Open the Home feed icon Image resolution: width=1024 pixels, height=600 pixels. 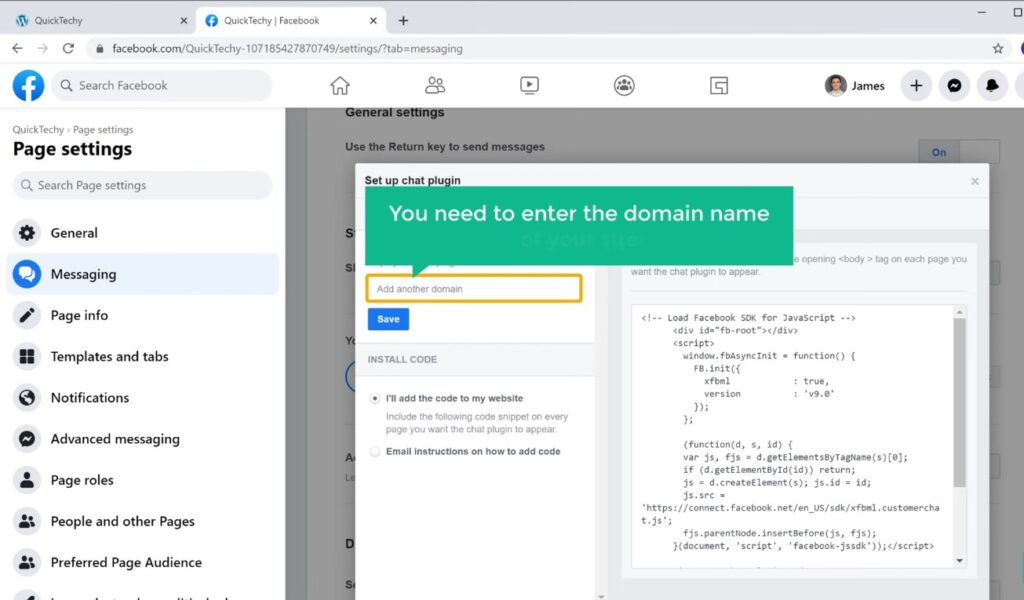tap(340, 85)
